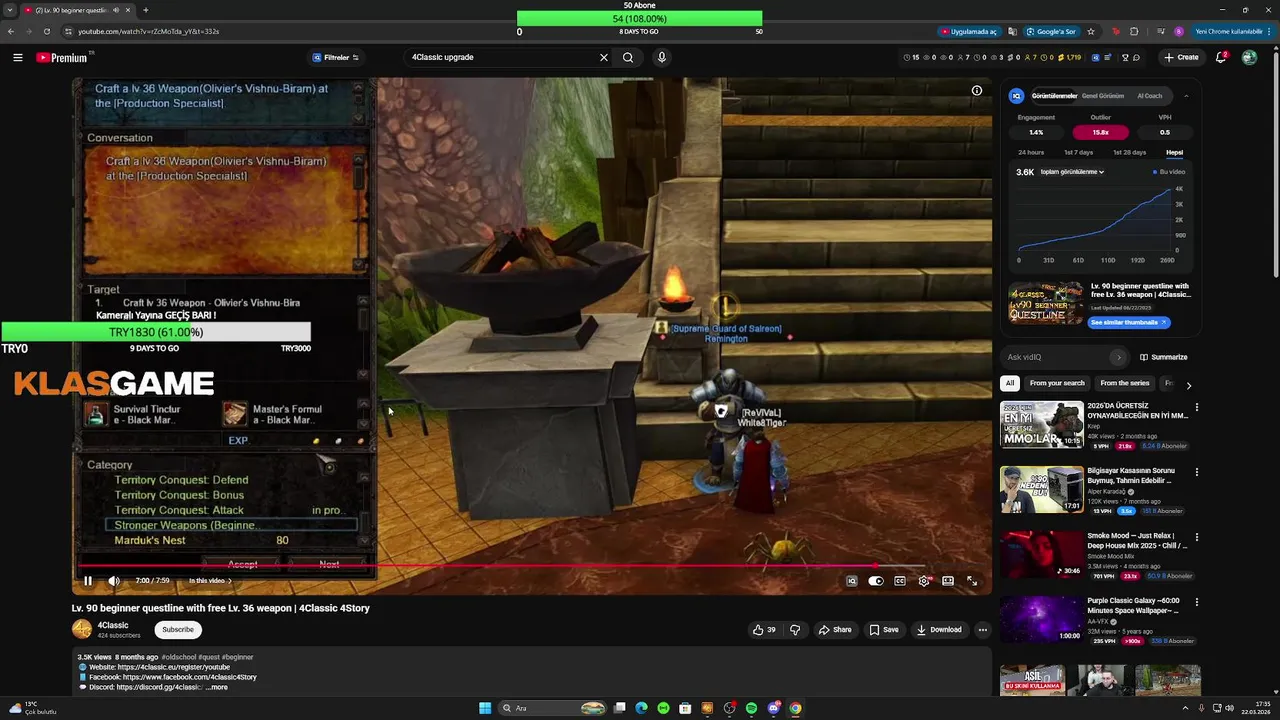Select the vidIQ Görüntülenmeler tab
Image resolution: width=1280 pixels, height=720 pixels.
[x=1054, y=96]
